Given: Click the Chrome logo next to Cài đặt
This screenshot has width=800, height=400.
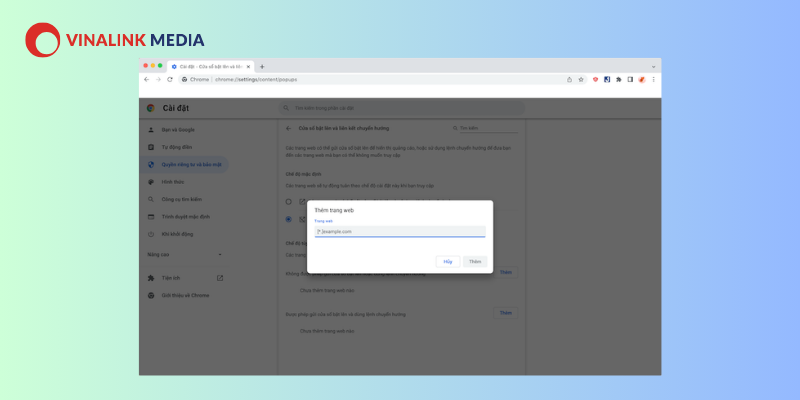Looking at the screenshot, I should click(151, 108).
